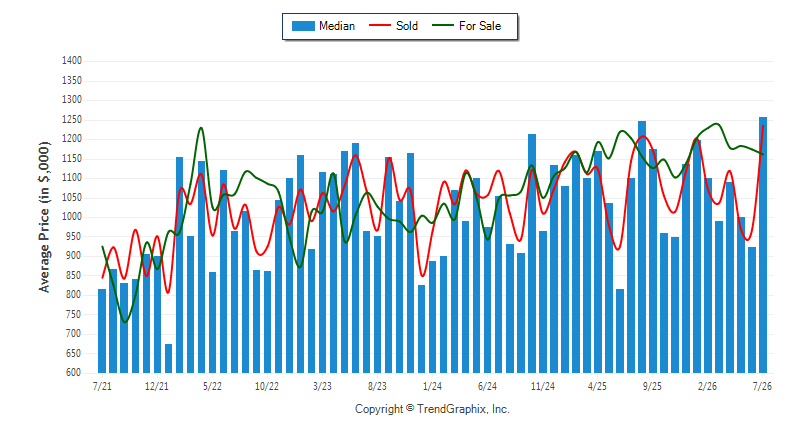Select the green For Sale line icon

pyautogui.click(x=442, y=25)
